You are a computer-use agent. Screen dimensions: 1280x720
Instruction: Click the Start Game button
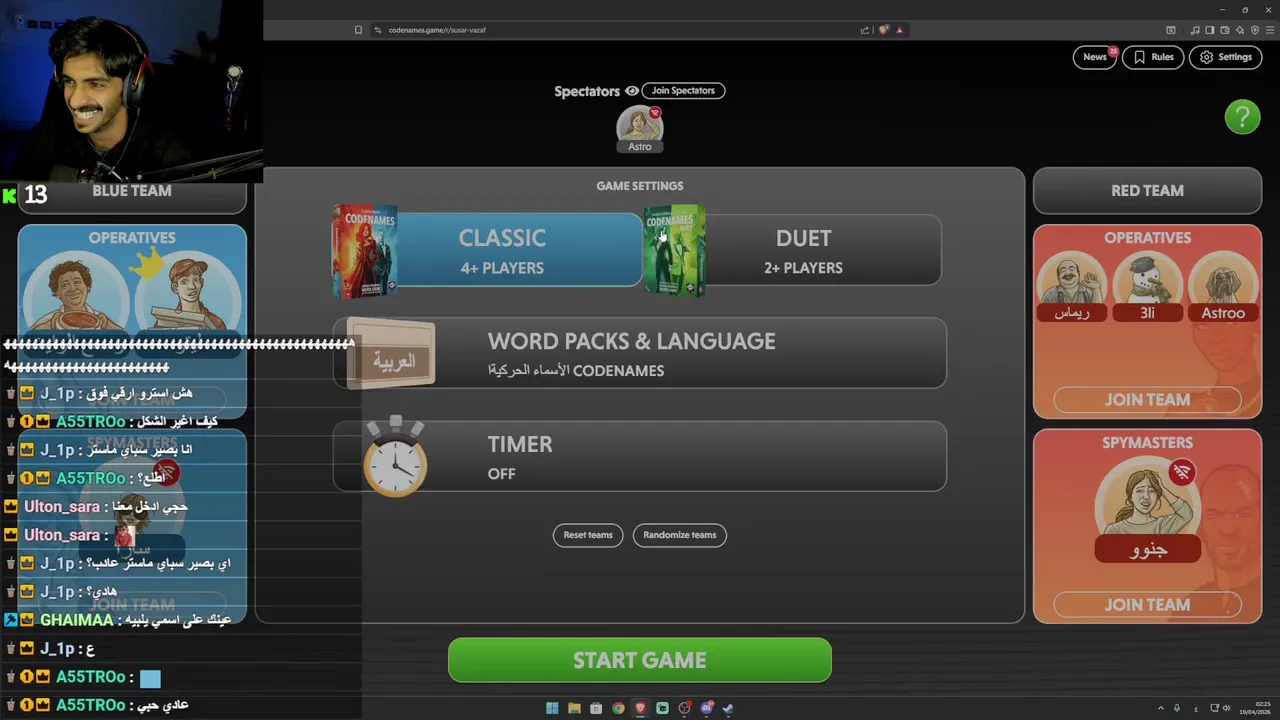640,660
